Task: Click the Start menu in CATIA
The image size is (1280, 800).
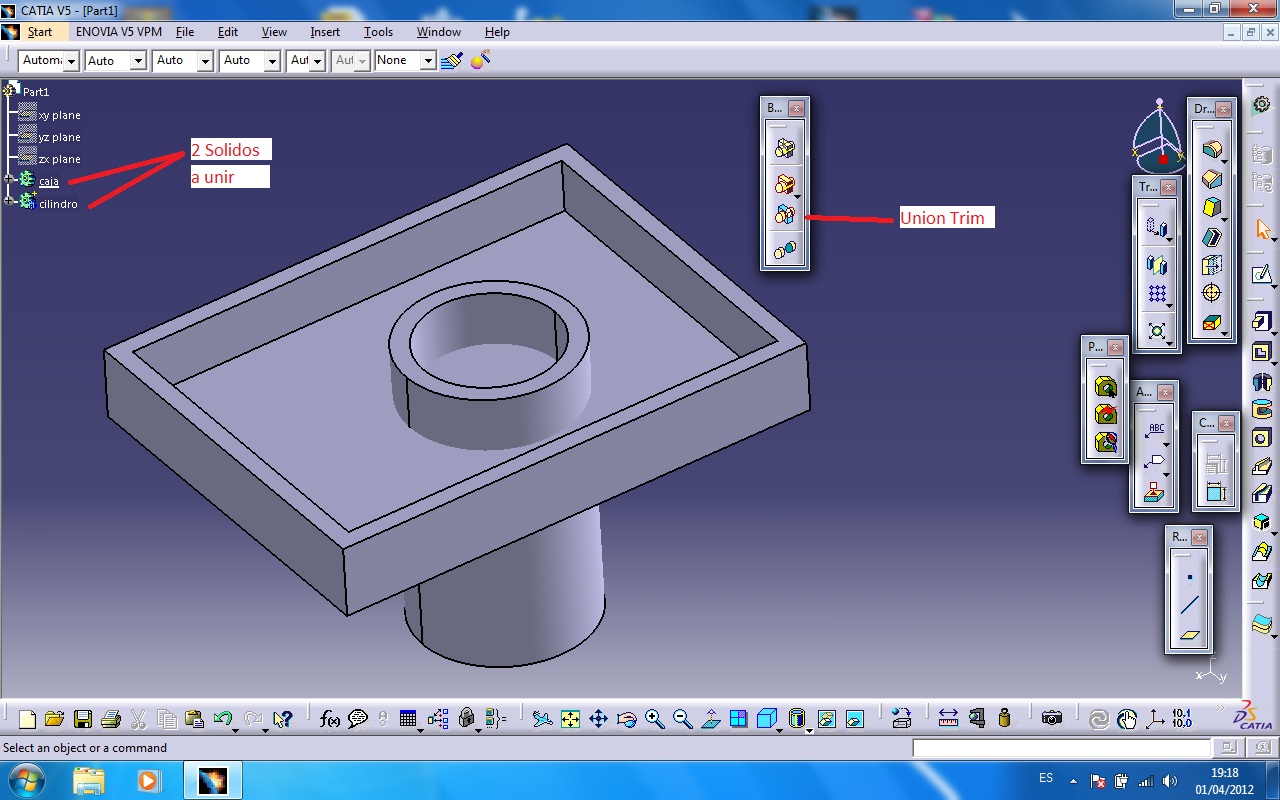Action: [39, 32]
